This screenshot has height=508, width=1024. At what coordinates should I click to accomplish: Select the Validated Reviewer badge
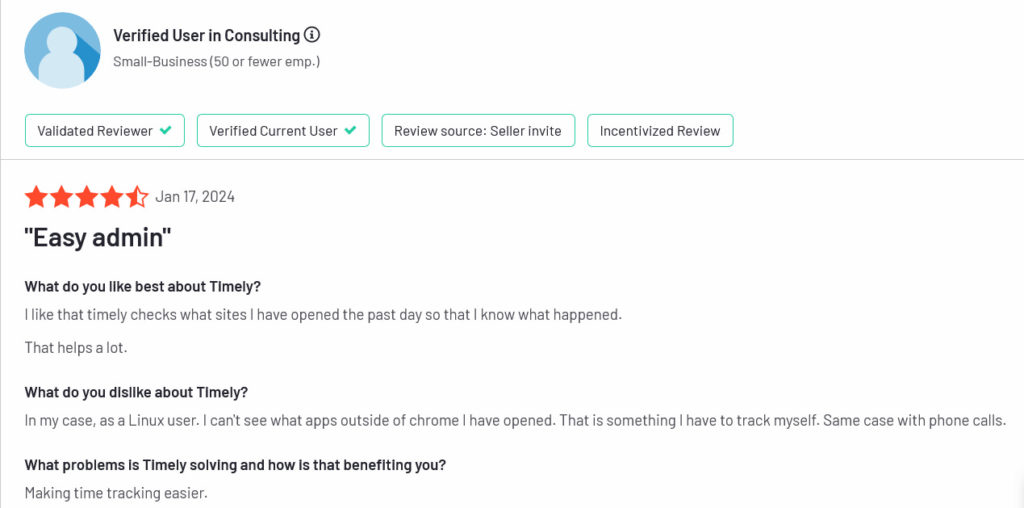(x=104, y=131)
